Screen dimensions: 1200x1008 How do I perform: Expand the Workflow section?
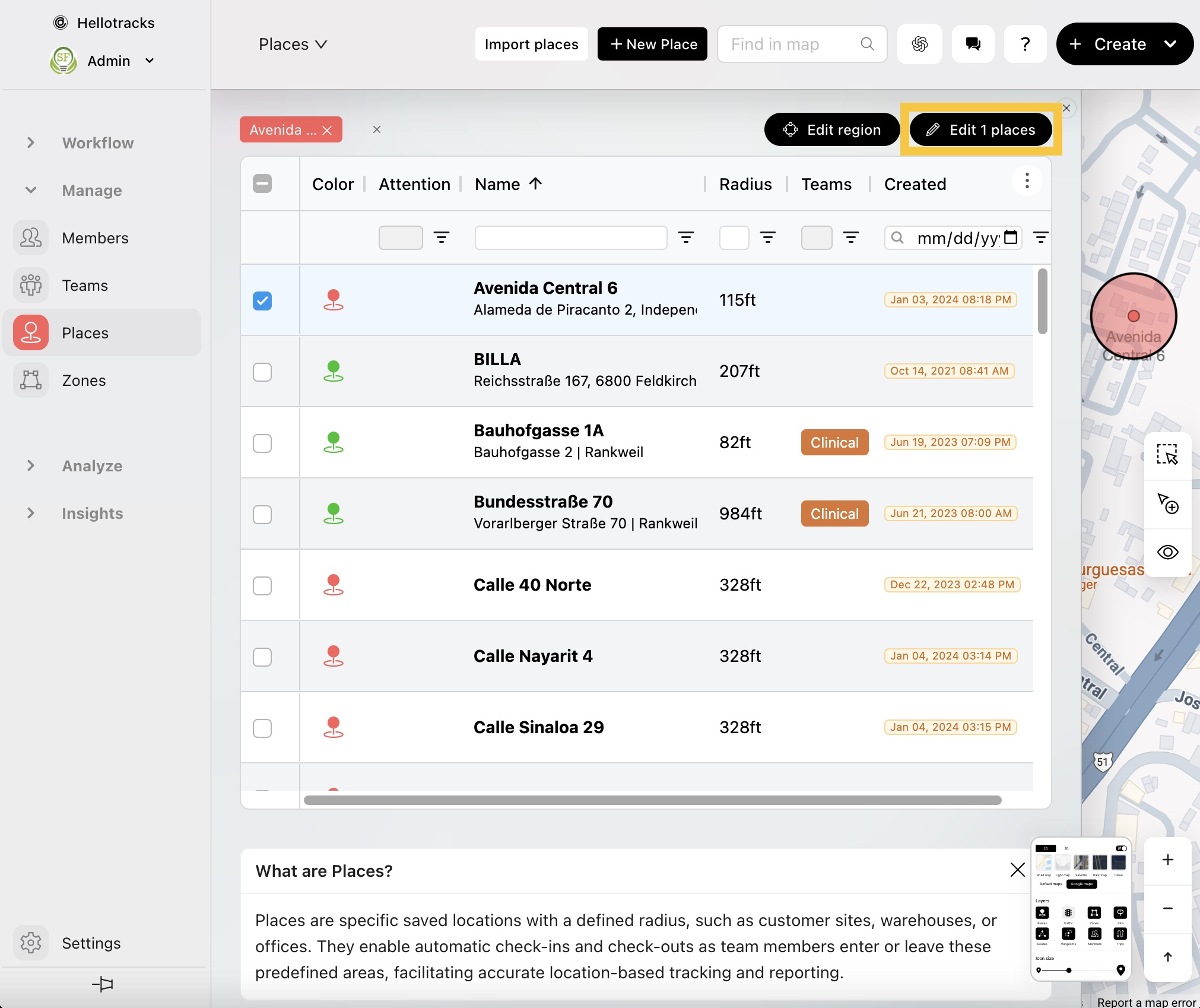click(x=31, y=143)
